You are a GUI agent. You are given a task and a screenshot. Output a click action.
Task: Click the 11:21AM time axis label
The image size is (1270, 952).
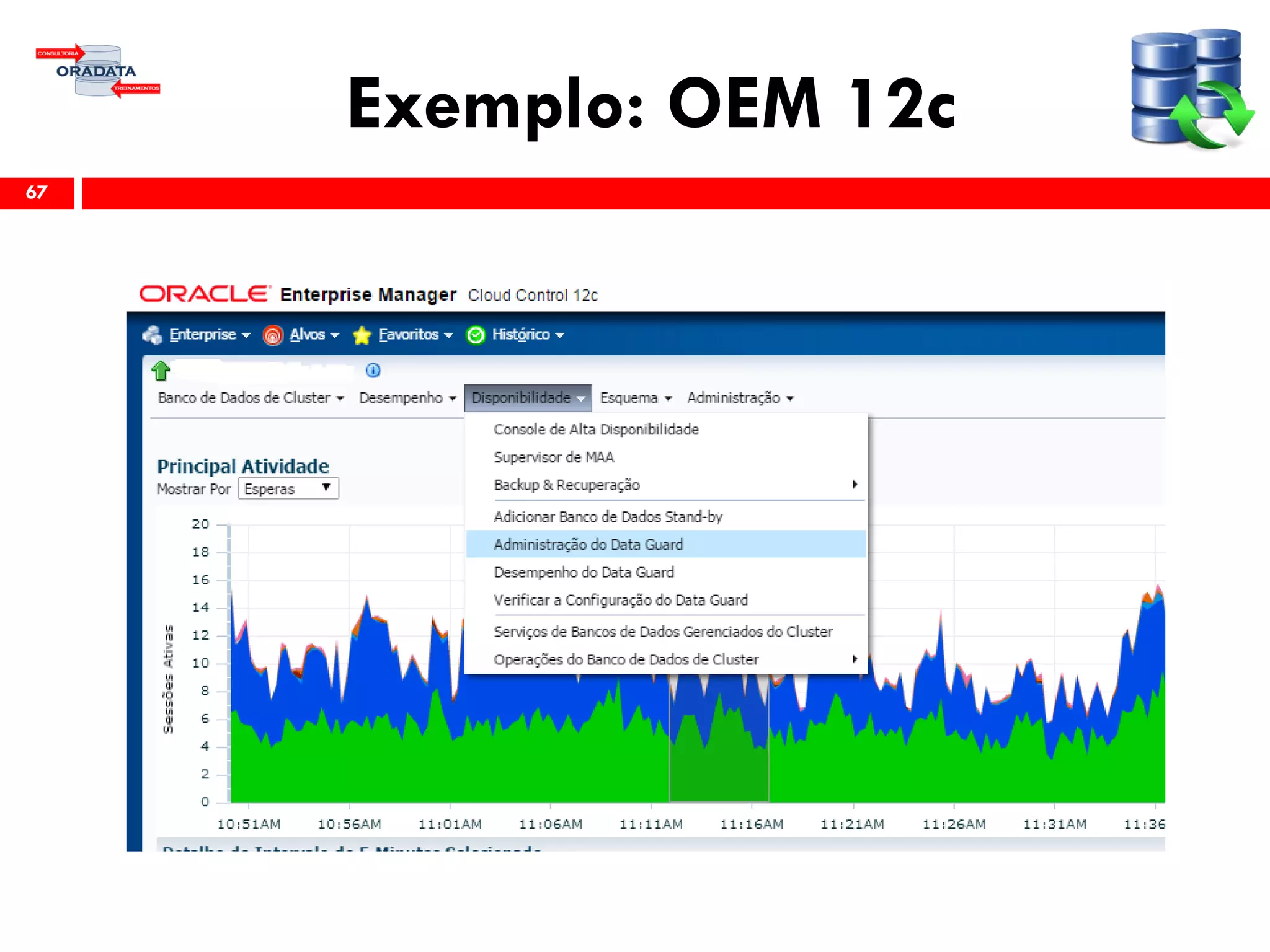pyautogui.click(x=853, y=824)
